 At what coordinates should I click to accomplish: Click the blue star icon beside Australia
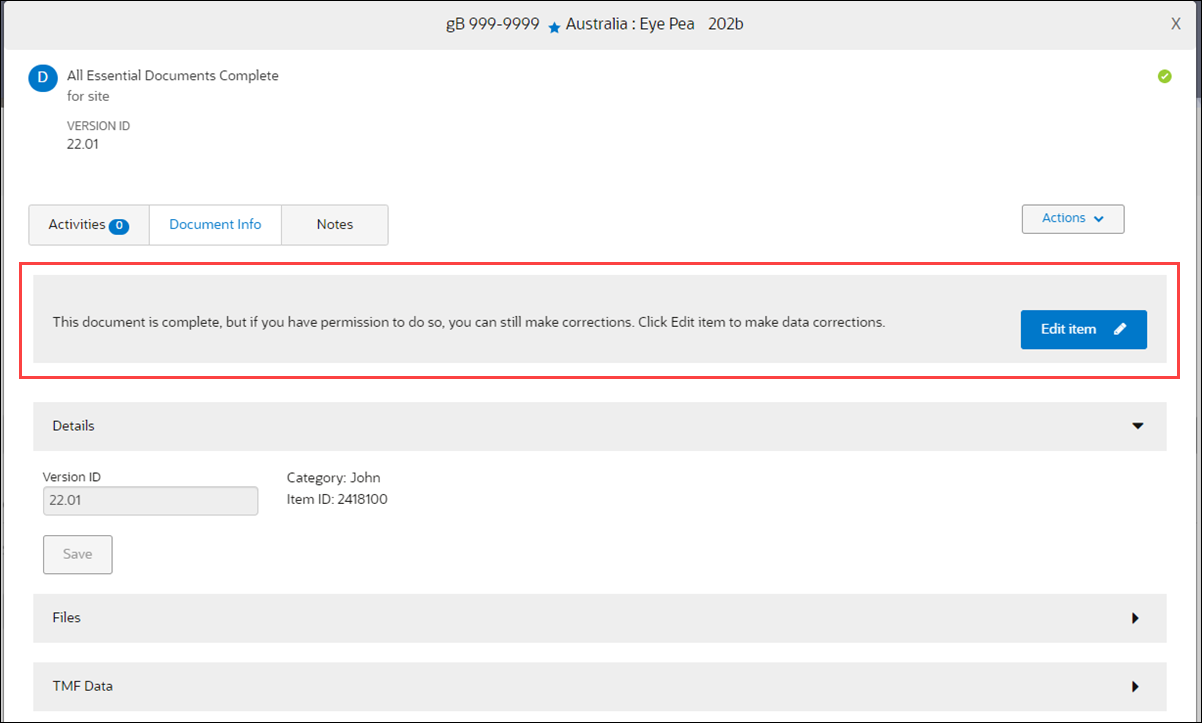(x=554, y=25)
